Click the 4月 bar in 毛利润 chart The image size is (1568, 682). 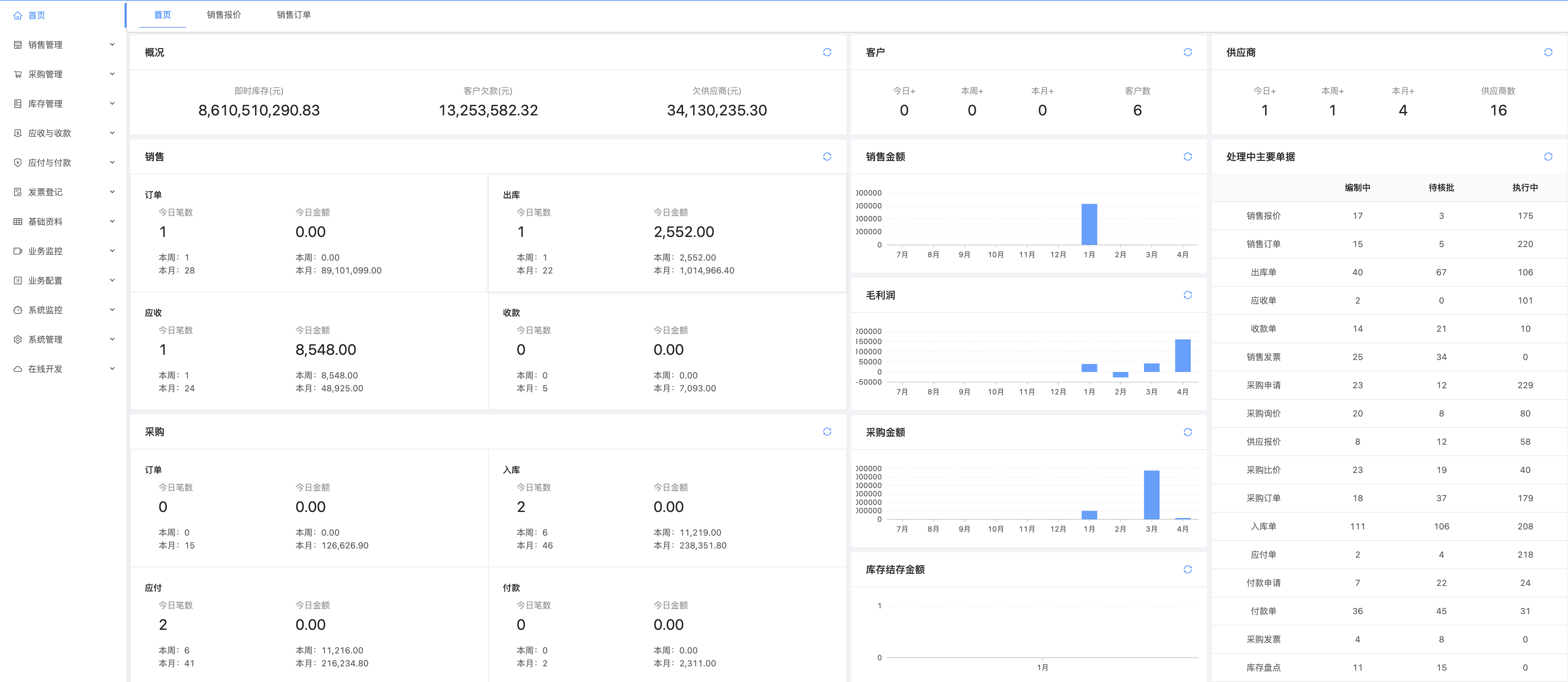1183,356
